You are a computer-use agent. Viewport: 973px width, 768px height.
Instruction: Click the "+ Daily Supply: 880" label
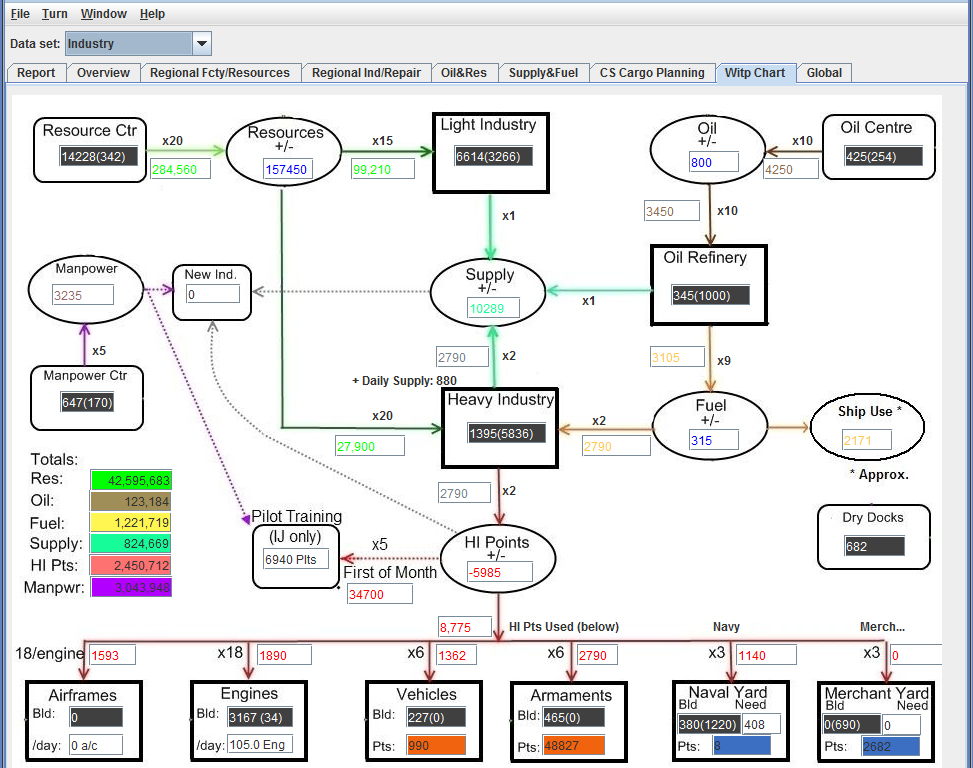(x=404, y=380)
